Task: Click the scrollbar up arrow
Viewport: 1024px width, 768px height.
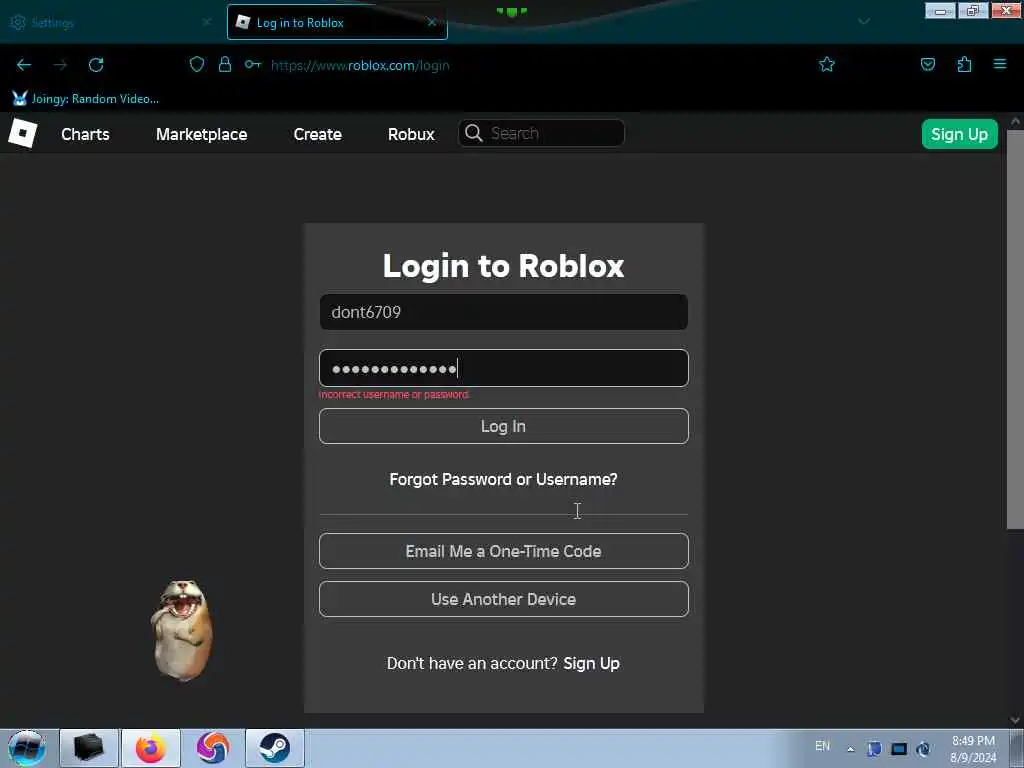Action: (1015, 121)
